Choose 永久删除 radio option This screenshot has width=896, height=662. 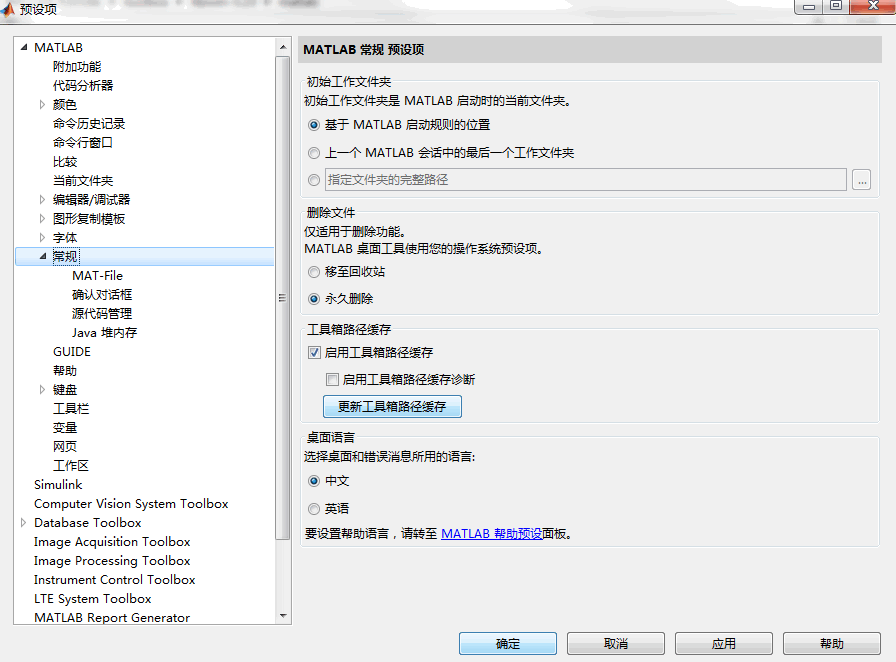pyautogui.click(x=314, y=299)
